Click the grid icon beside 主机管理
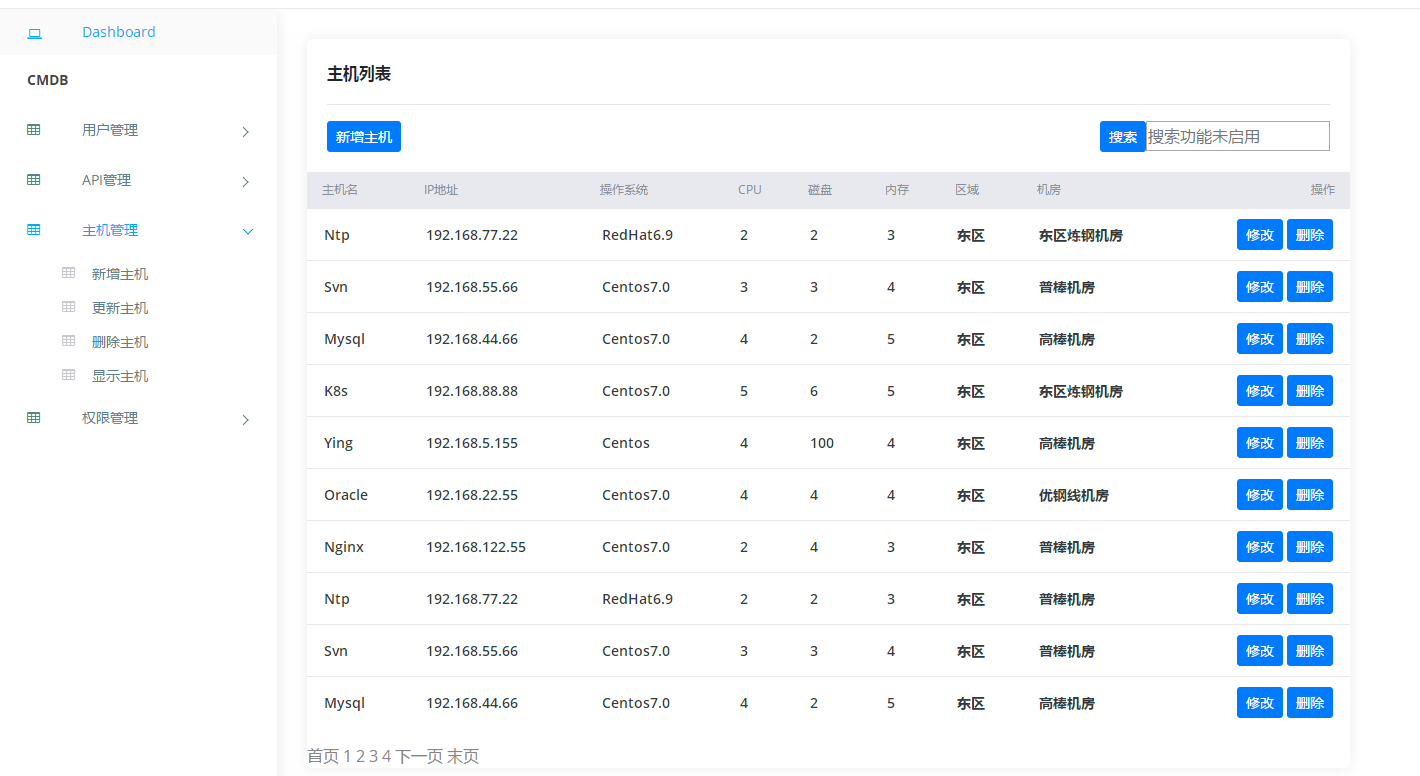 [34, 230]
